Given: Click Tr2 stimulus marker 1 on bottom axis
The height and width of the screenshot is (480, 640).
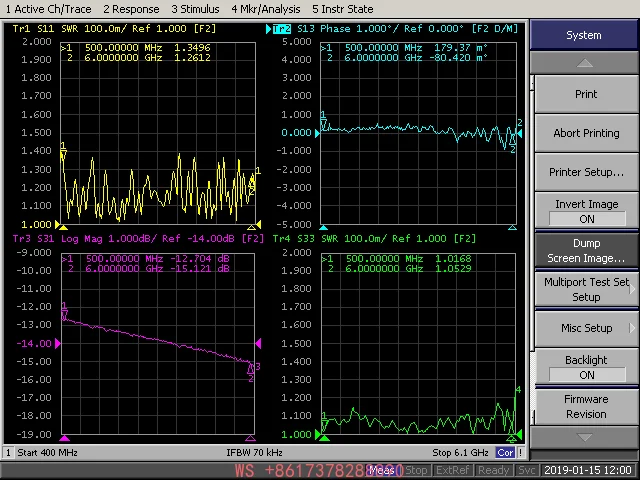Looking at the screenshot, I should (x=324, y=227).
